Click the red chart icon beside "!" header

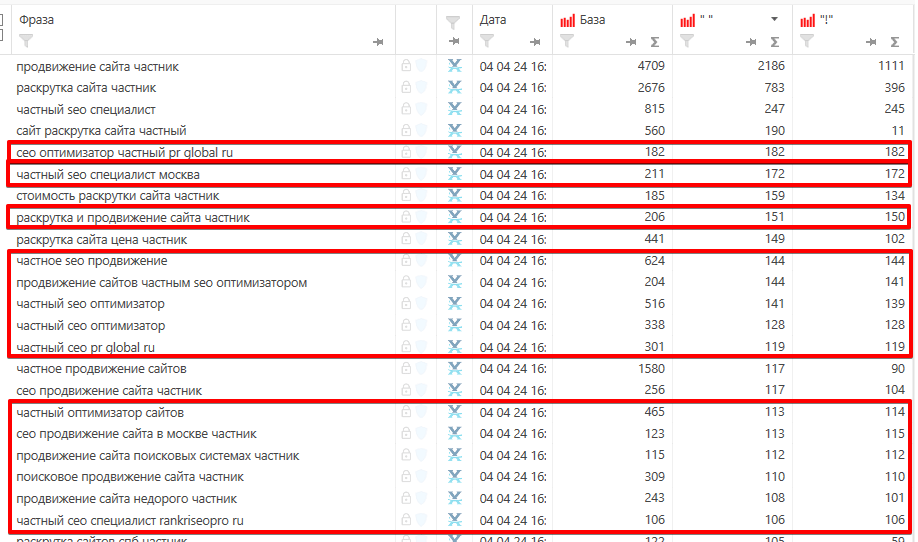807,21
